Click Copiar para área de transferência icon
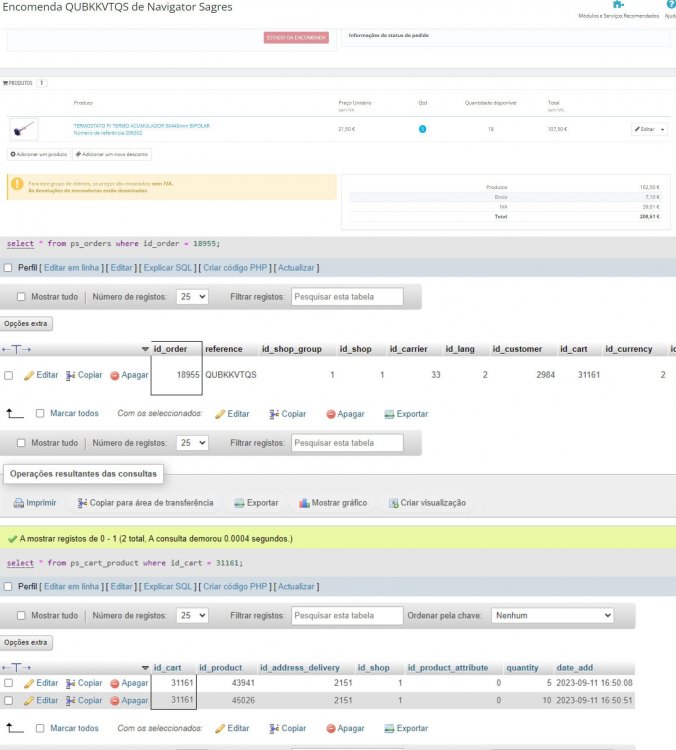676x750 pixels. click(82, 503)
